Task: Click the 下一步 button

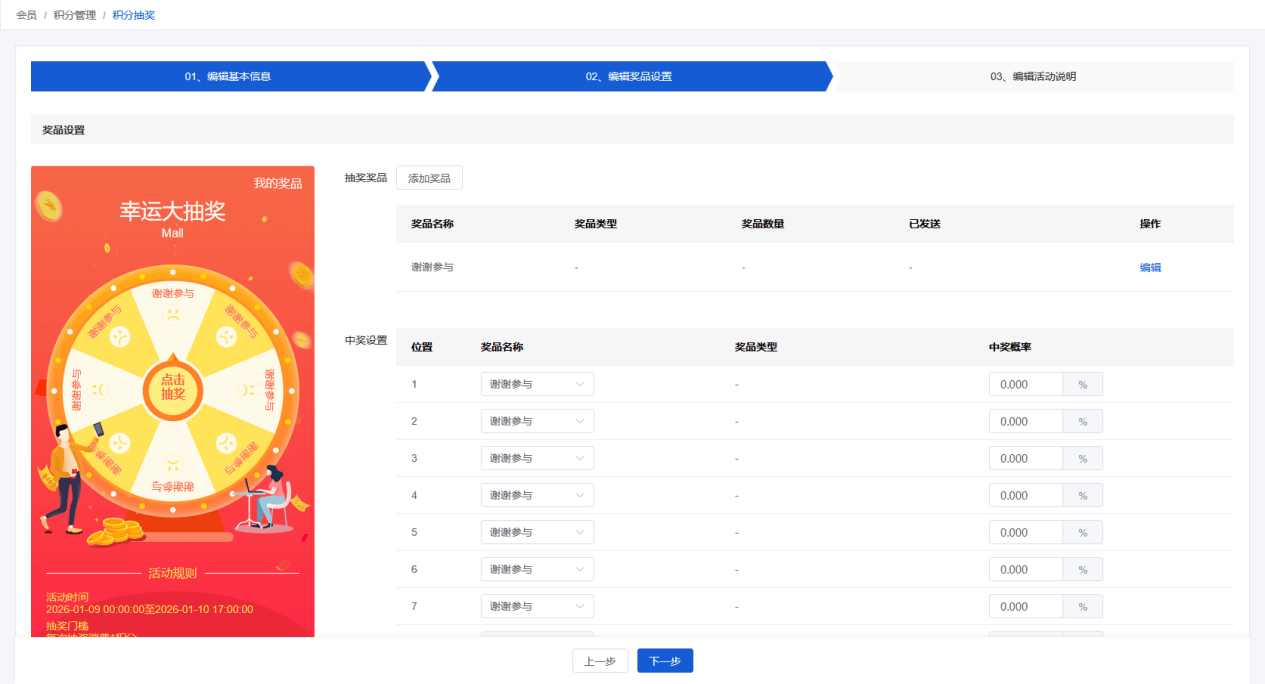Action: [665, 661]
